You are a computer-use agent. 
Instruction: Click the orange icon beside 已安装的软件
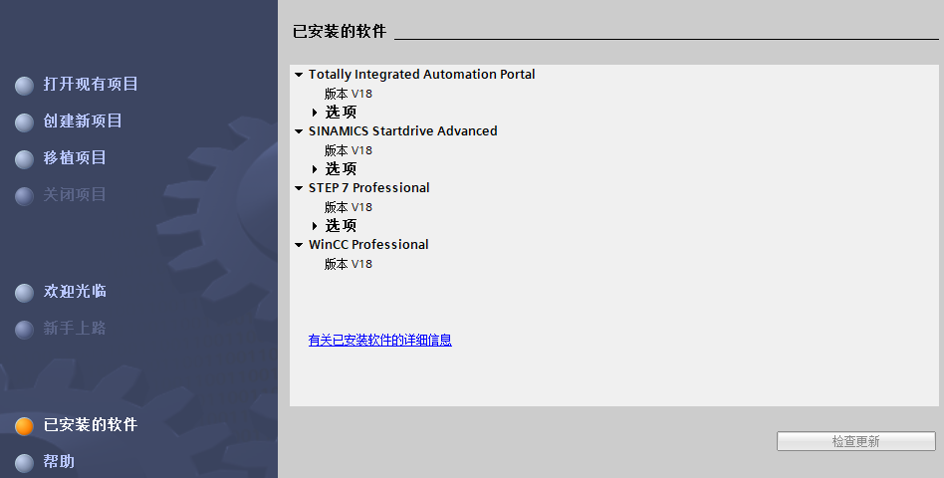coord(24,426)
